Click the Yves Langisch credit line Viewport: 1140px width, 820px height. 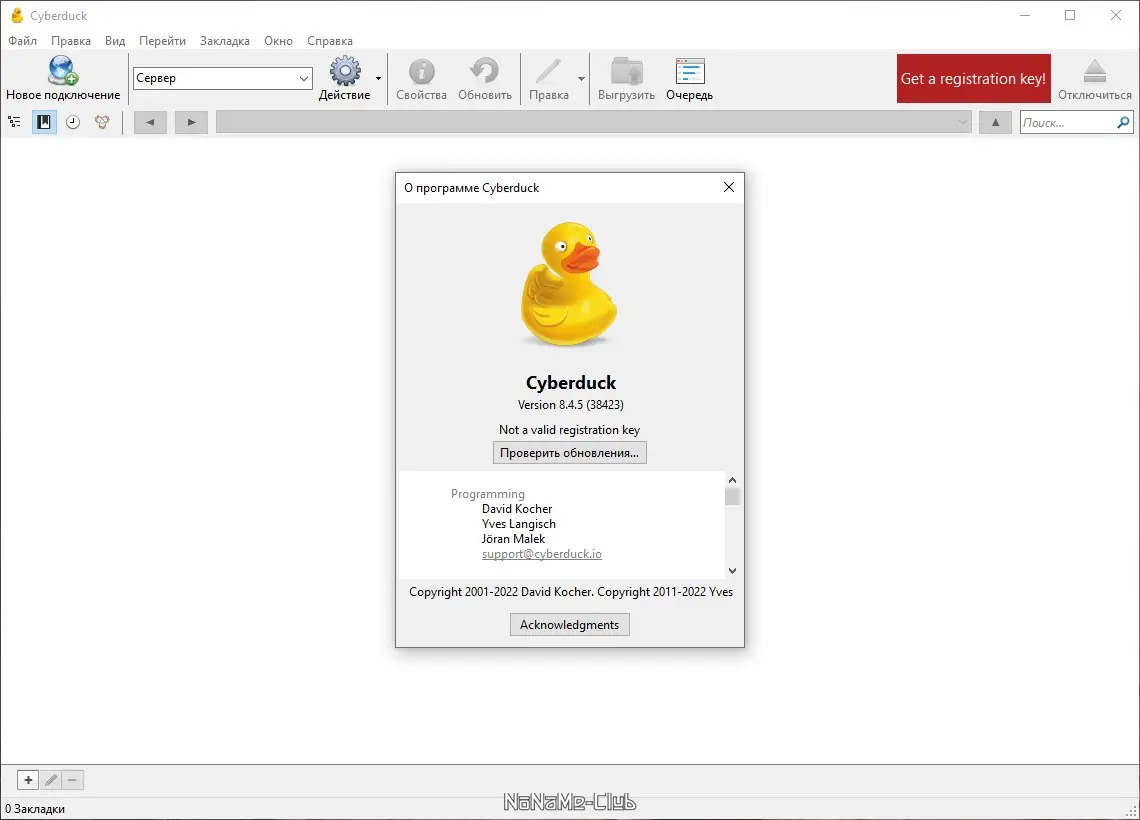click(518, 524)
